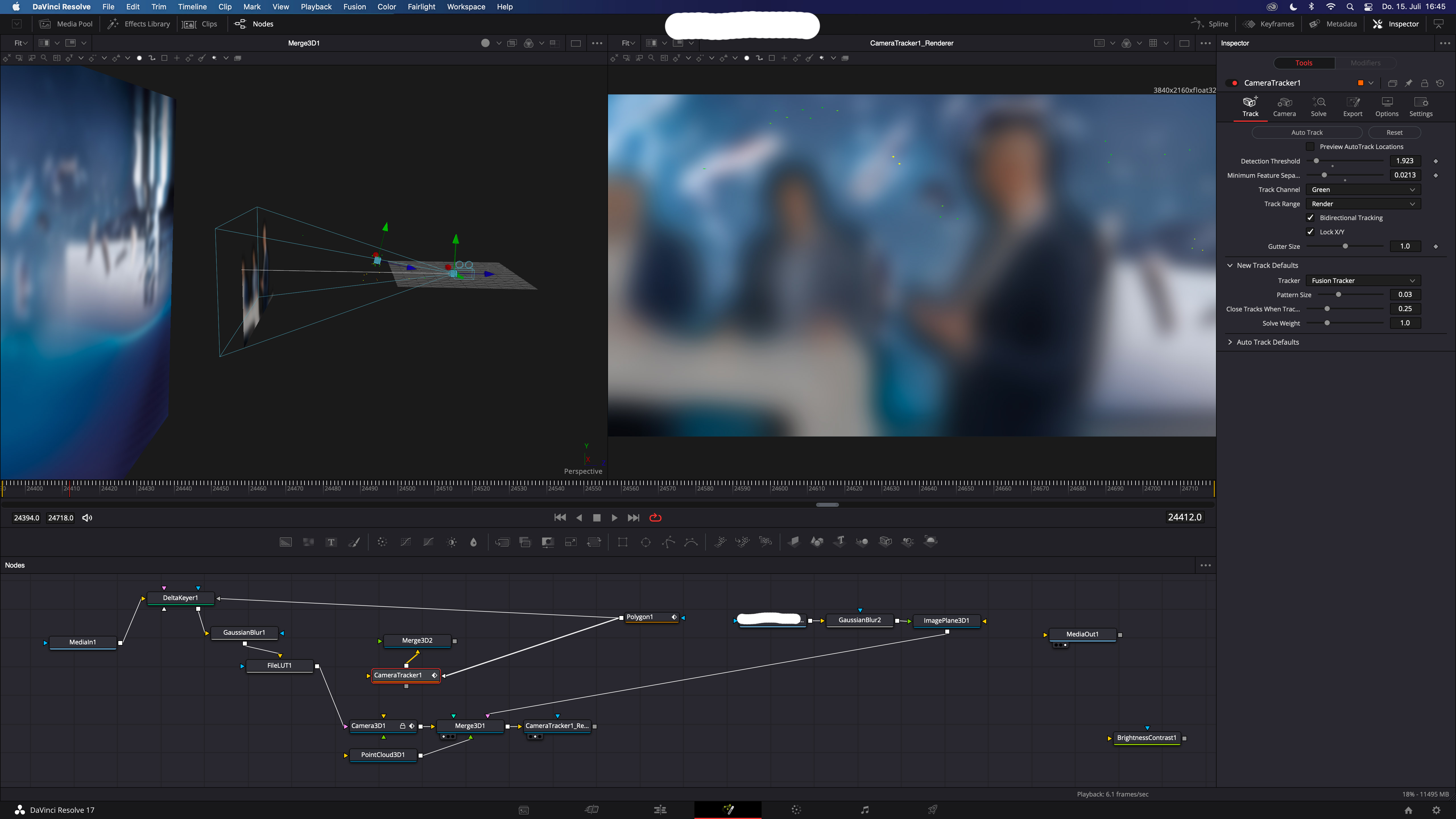Add a Background node from the toolbar
The width and height of the screenshot is (1456, 819).
(286, 542)
